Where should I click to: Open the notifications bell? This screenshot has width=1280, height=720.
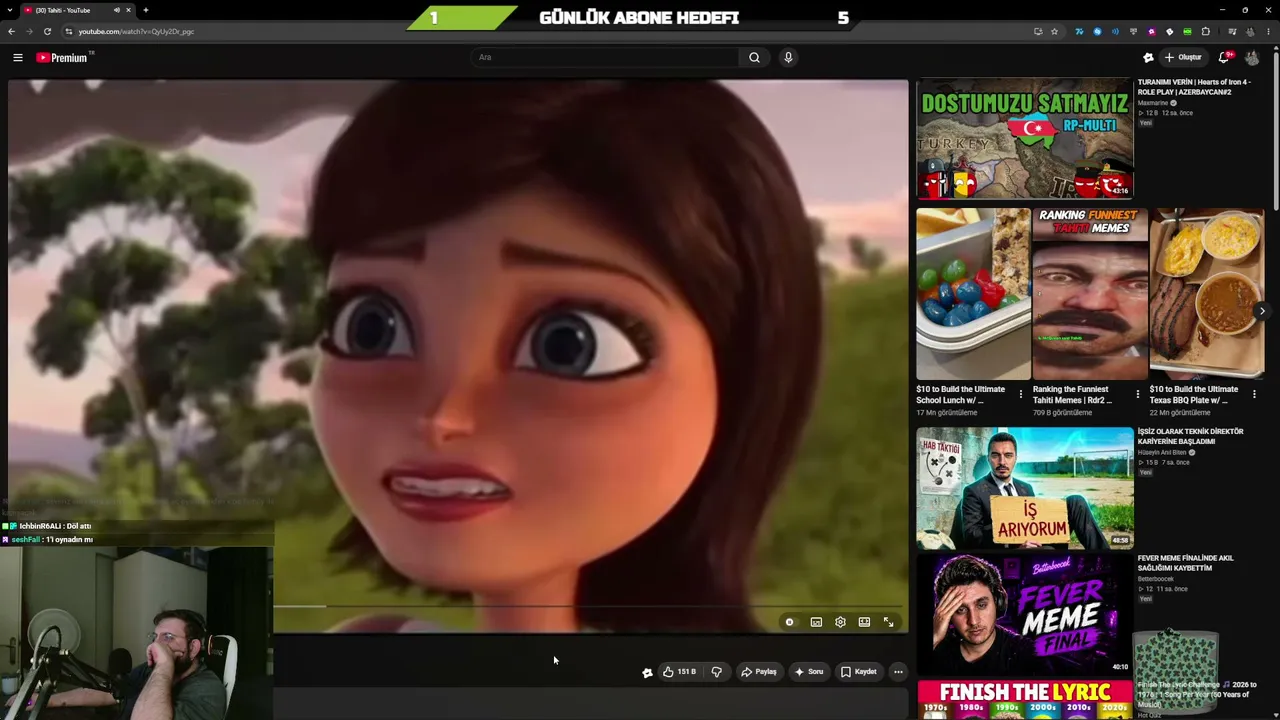pyautogui.click(x=1224, y=57)
